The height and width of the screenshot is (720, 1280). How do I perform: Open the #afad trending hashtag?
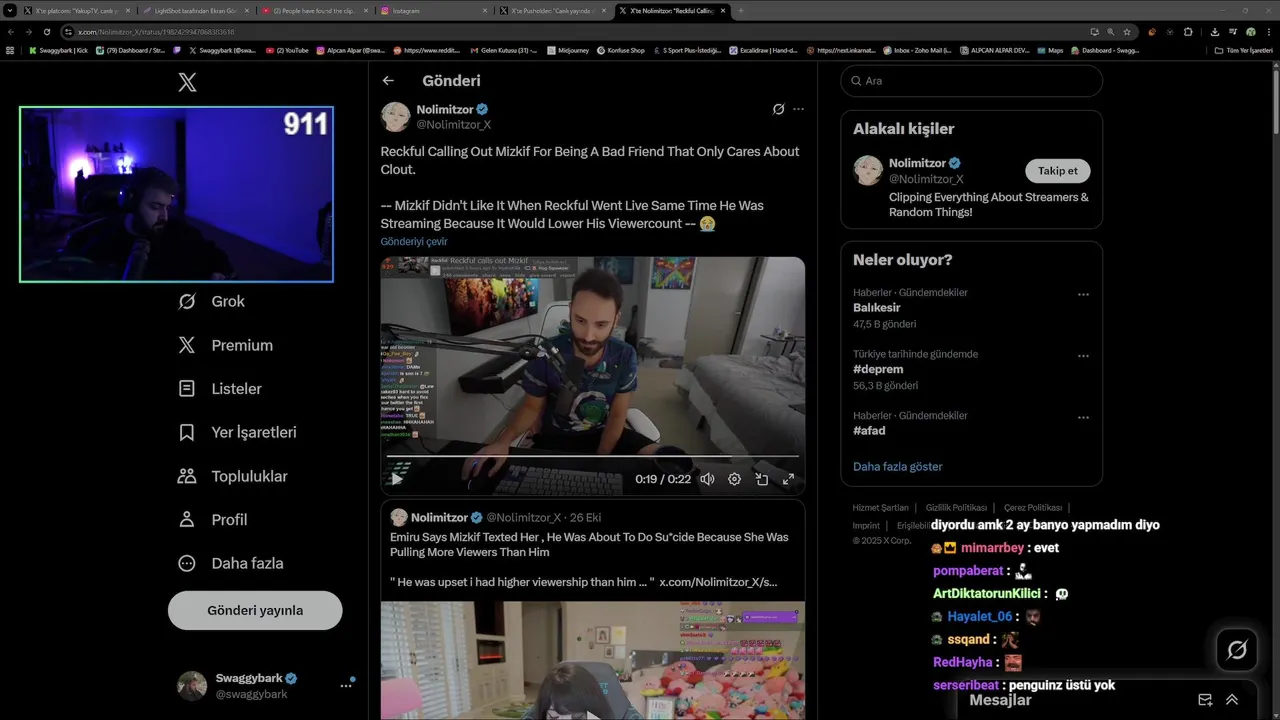(x=869, y=431)
